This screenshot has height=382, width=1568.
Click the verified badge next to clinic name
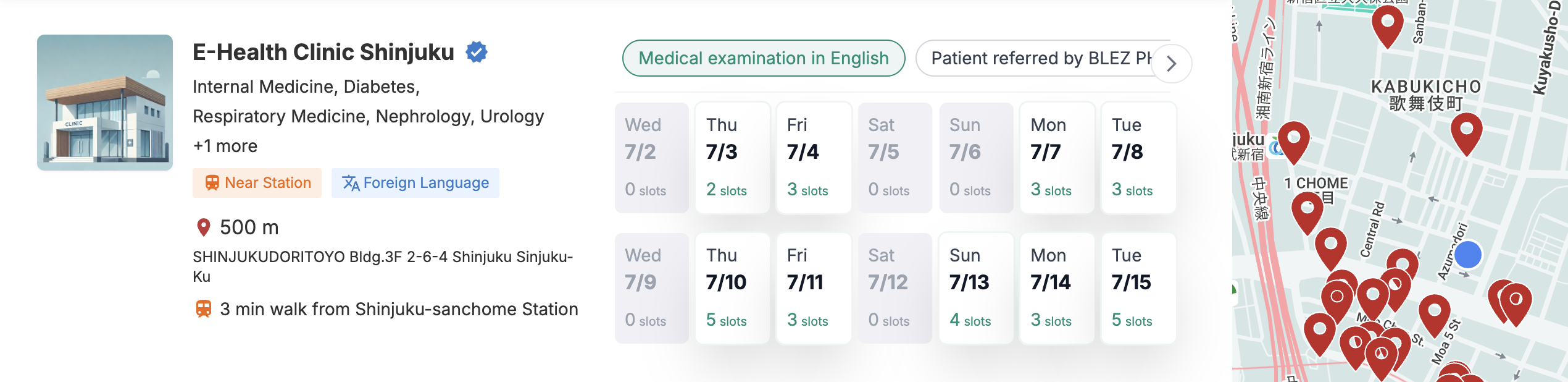pos(477,53)
